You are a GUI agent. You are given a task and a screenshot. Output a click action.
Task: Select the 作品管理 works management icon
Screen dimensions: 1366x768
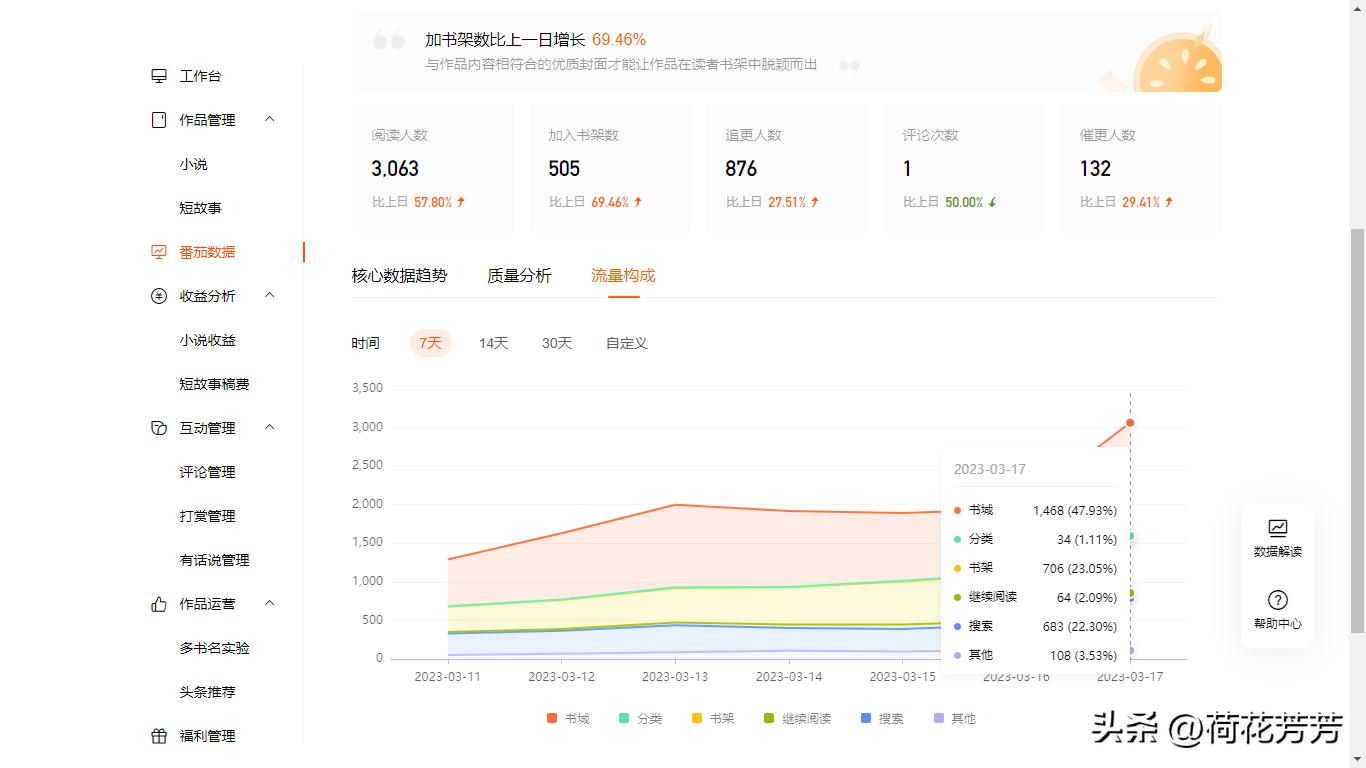click(x=158, y=119)
